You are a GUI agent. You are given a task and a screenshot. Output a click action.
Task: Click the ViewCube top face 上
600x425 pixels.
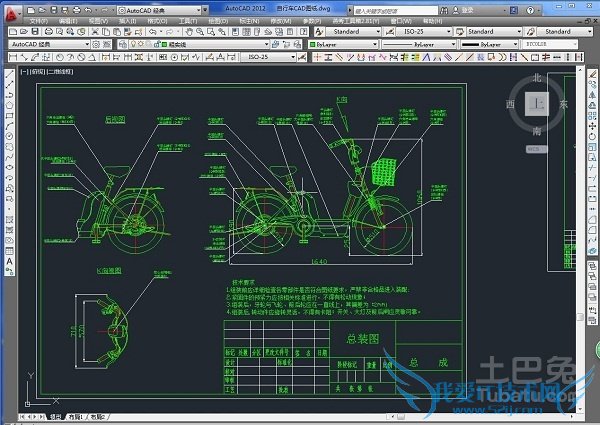tap(537, 104)
